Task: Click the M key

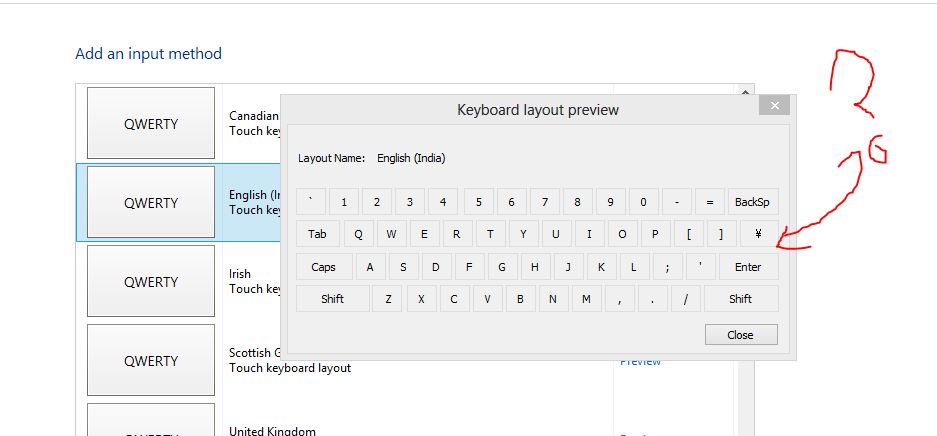Action: tap(587, 299)
